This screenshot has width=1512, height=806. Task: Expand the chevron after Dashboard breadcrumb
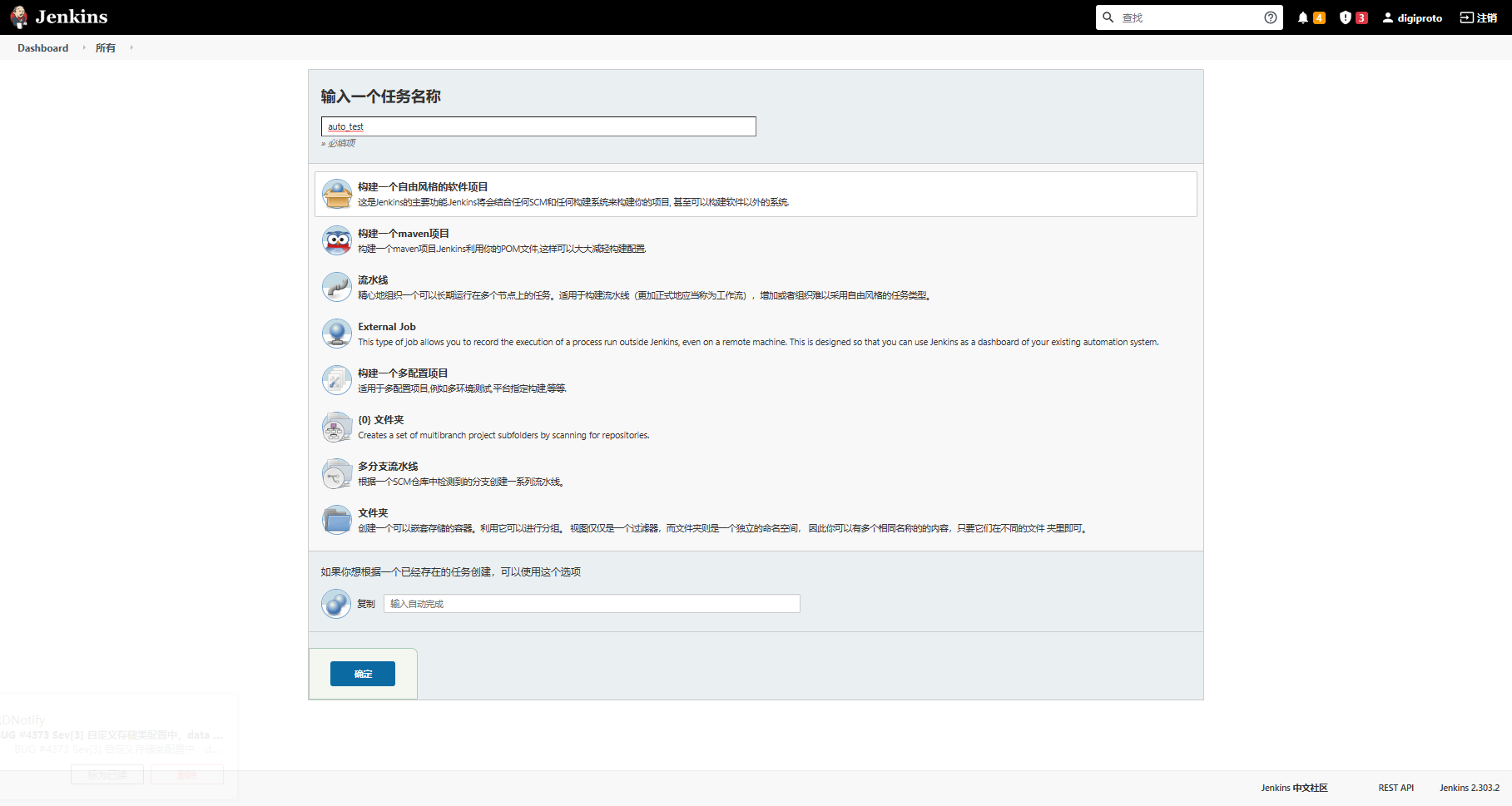84,47
